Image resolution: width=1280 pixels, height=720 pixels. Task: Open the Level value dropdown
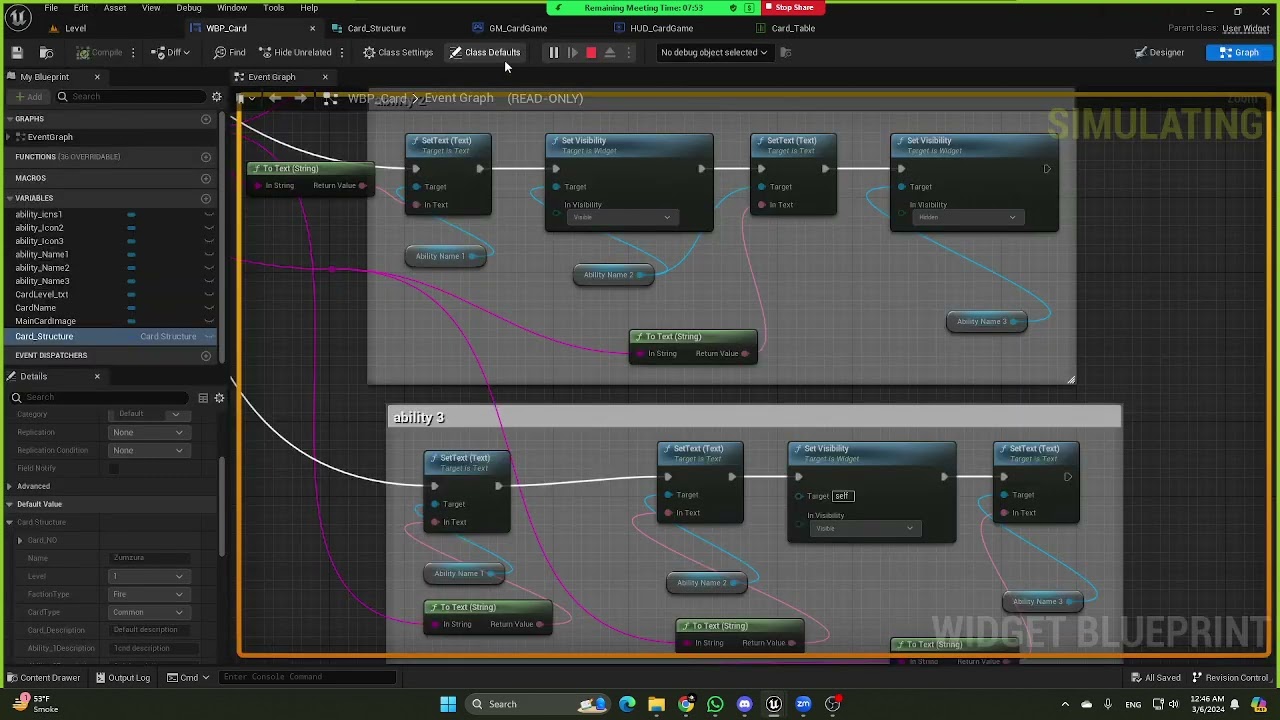point(148,576)
